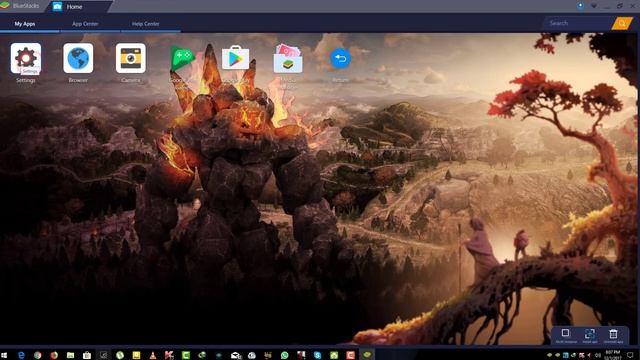The image size is (640, 360).
Task: Open the blue account icon in title bar
Action: 580,6
